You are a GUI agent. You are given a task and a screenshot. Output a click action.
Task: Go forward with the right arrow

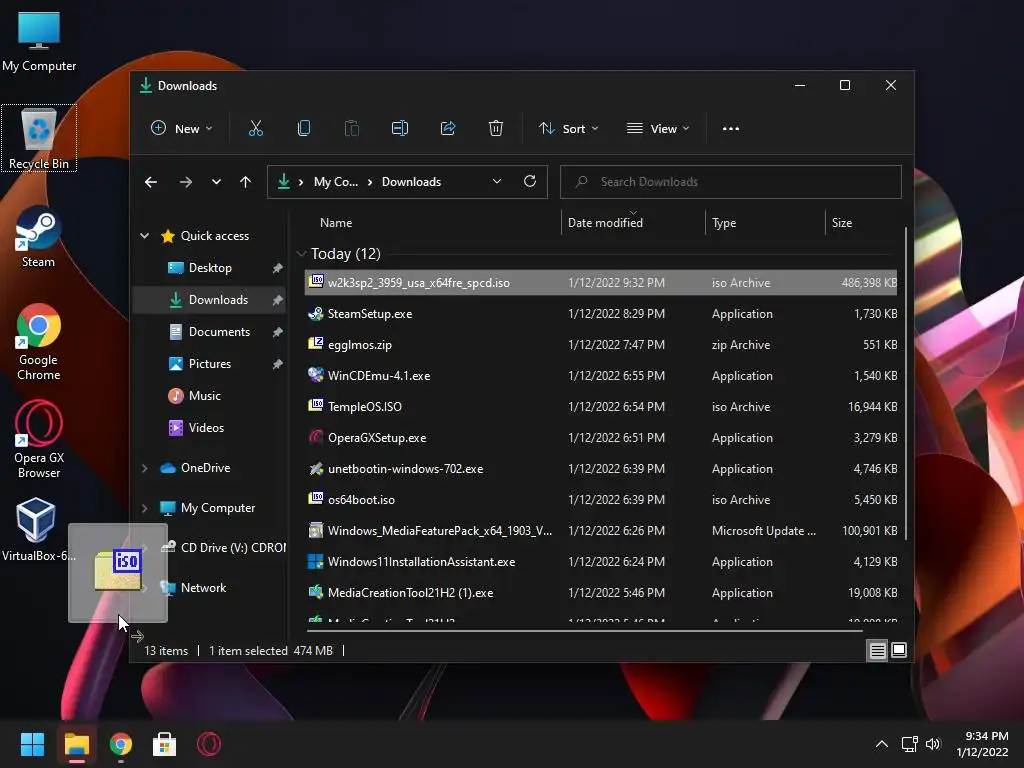(x=185, y=182)
